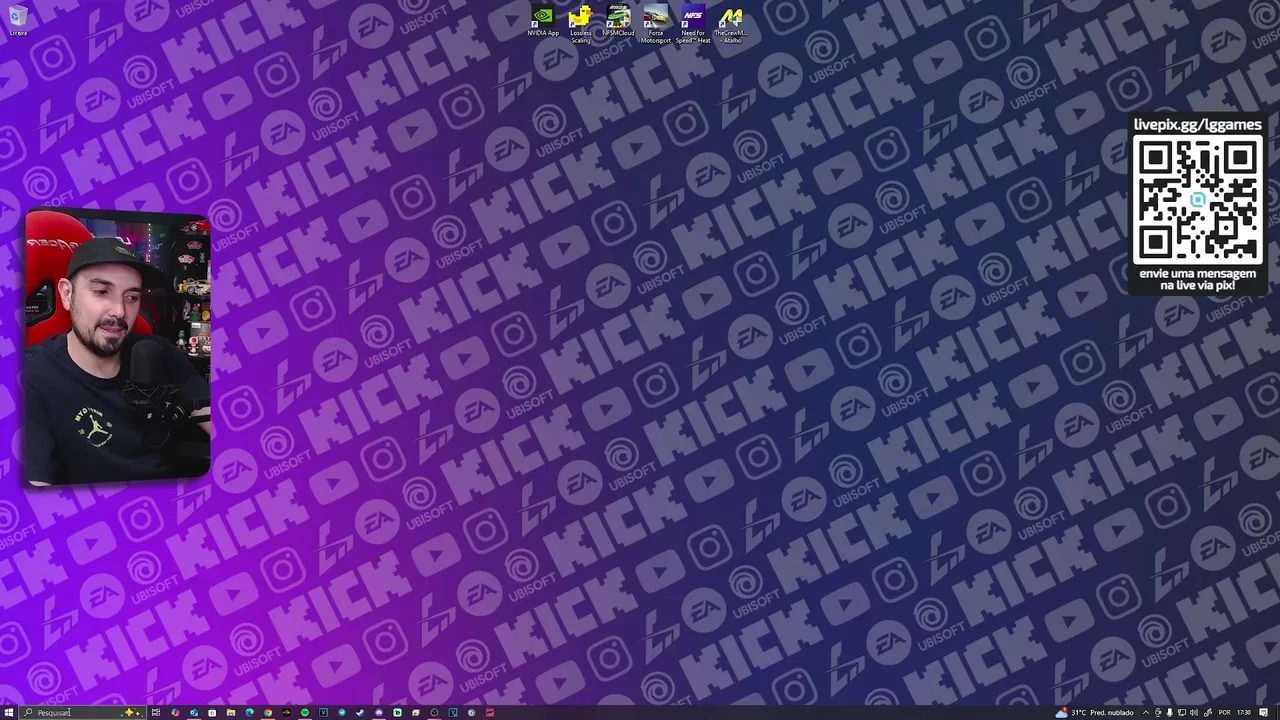Open the Lossless Scaling duck shortcut
The width and height of the screenshot is (1280, 720).
tap(581, 24)
